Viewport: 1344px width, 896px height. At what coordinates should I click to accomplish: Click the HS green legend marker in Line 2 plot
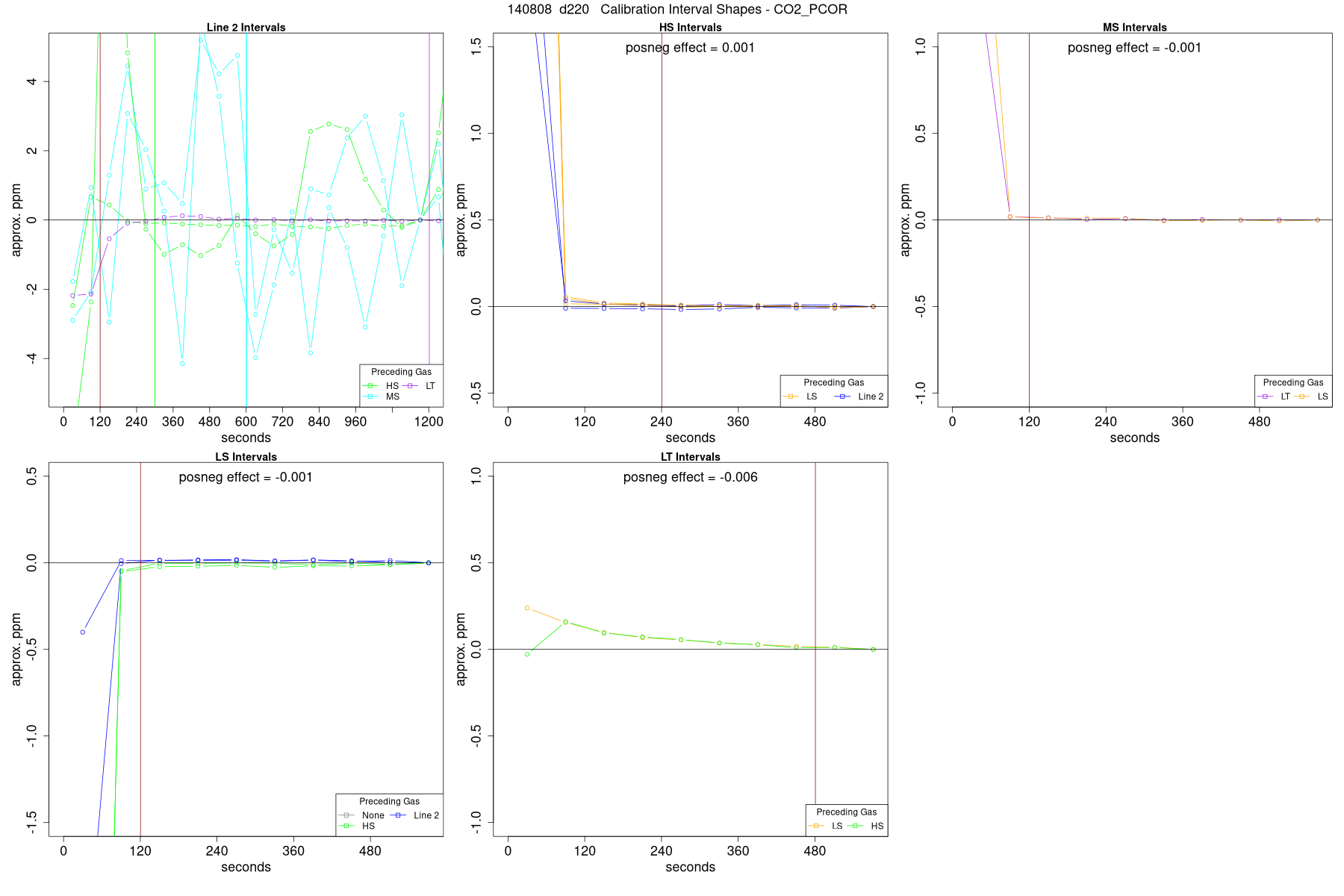point(370,386)
